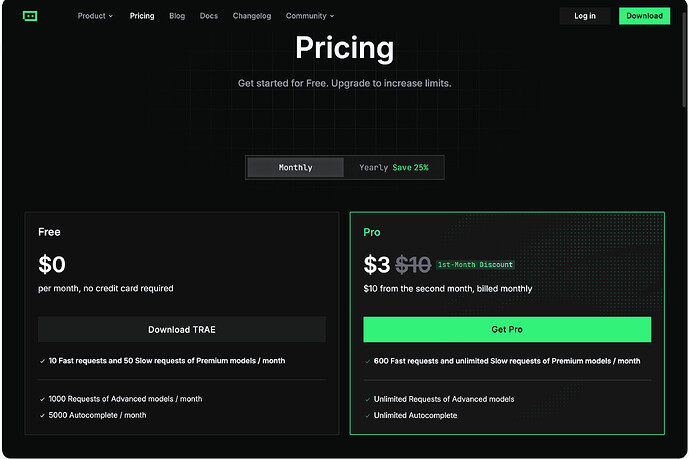
Task: Click the TRAE logo icon
Action: coord(30,16)
